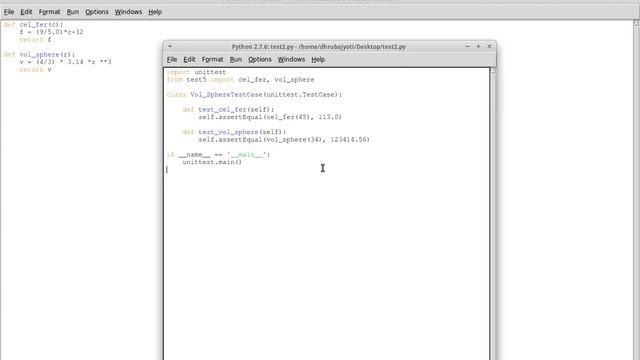Maximize the test2.py window
This screenshot has height=360, width=640.
point(478,47)
